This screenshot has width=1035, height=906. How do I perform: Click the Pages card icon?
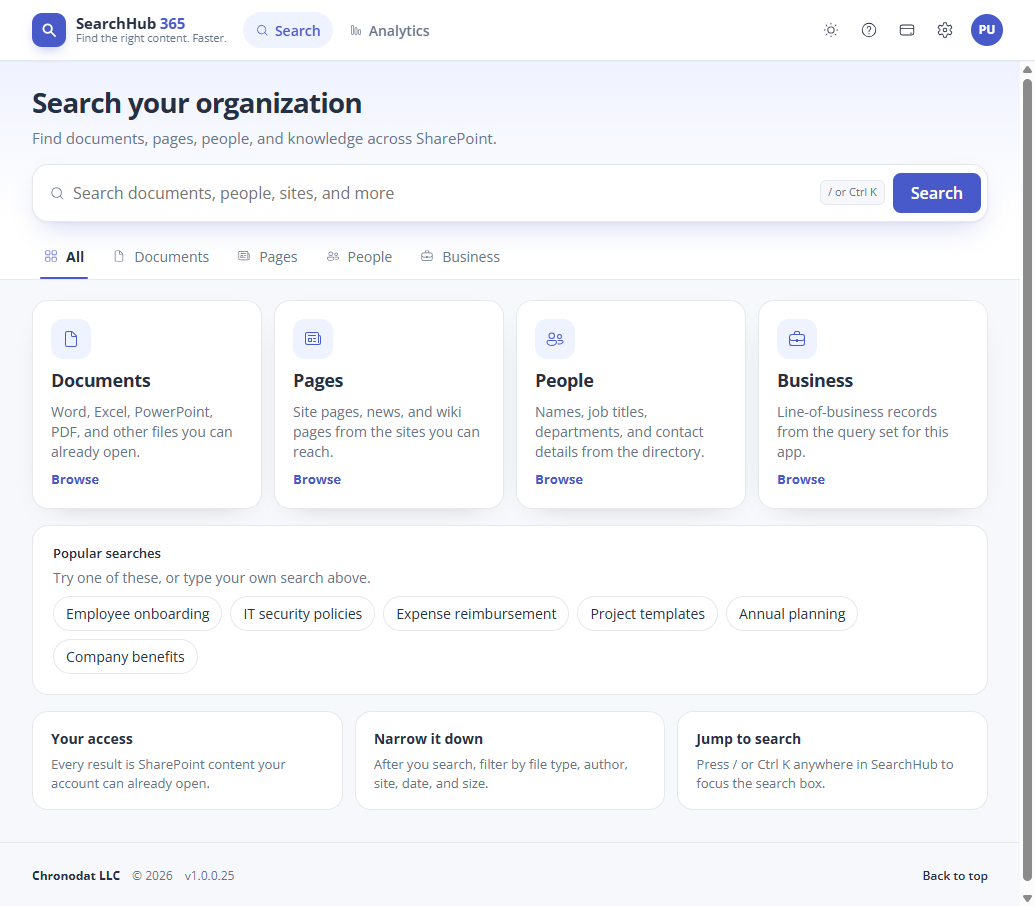coord(313,339)
